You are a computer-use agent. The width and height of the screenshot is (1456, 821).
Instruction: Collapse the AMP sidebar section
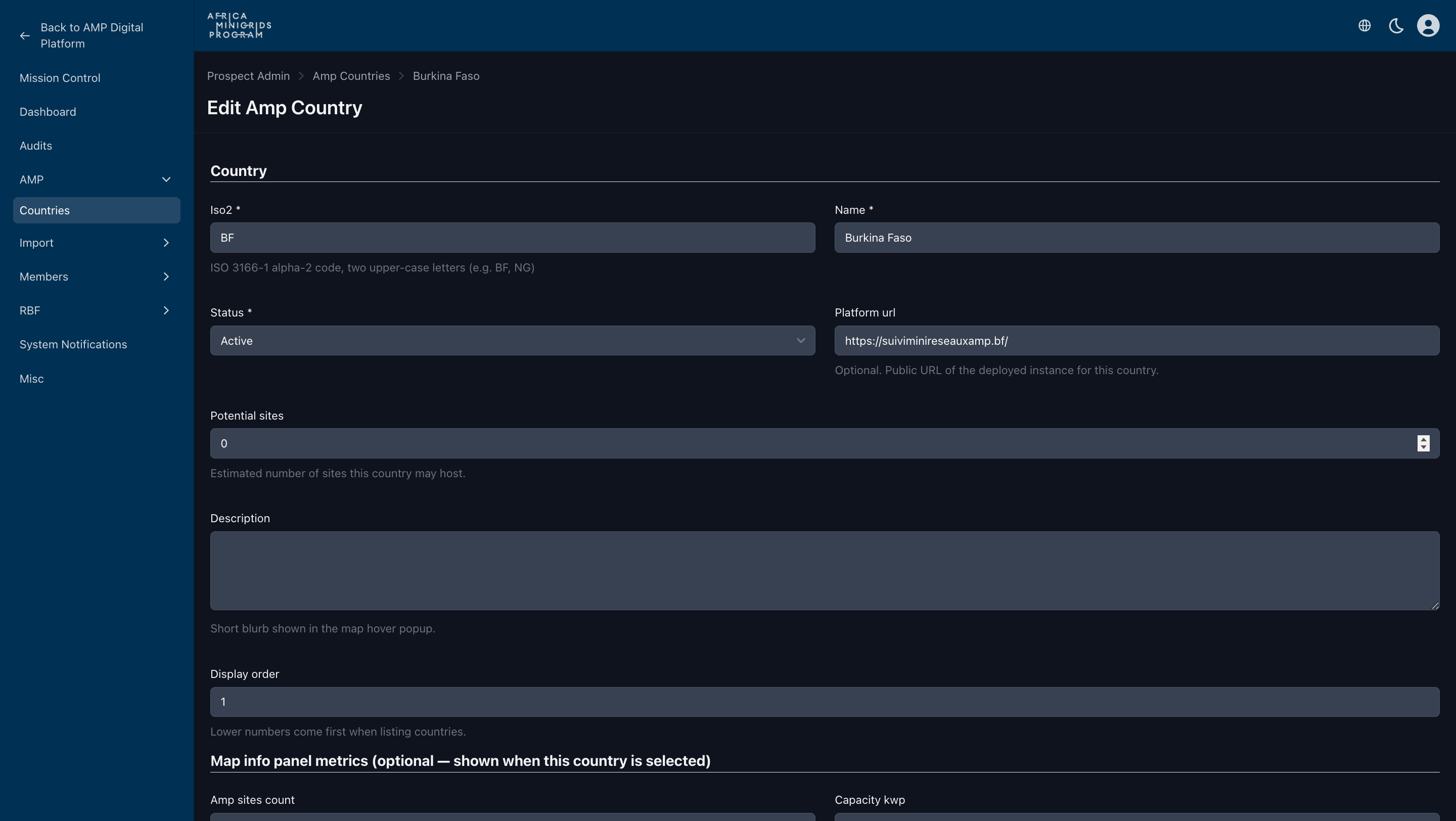pos(166,179)
